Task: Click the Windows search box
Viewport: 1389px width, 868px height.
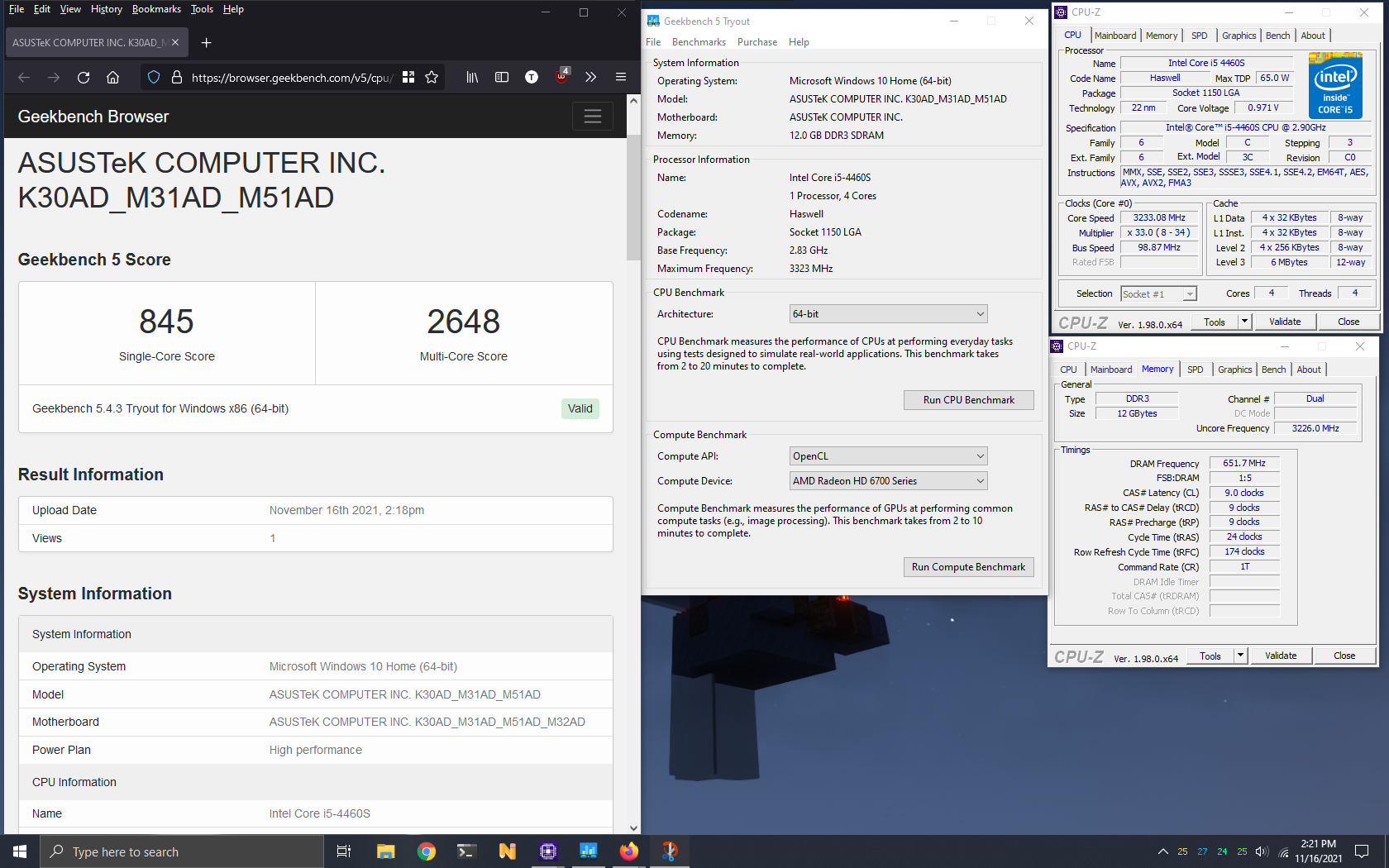Action: click(182, 851)
